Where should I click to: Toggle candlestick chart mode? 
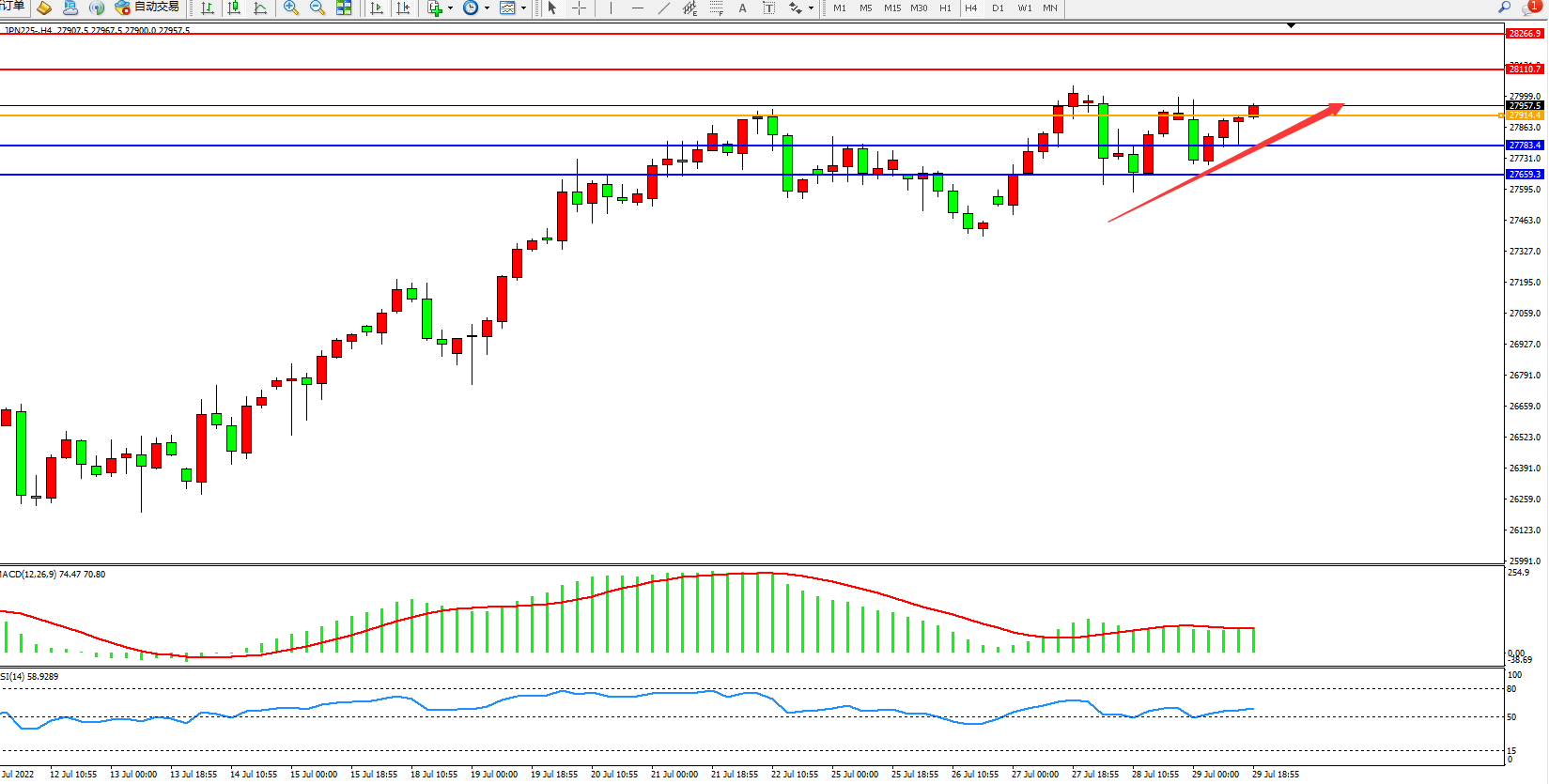click(x=234, y=8)
